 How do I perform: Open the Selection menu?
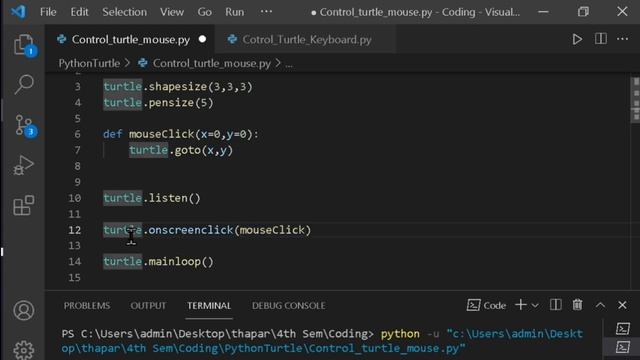point(124,12)
